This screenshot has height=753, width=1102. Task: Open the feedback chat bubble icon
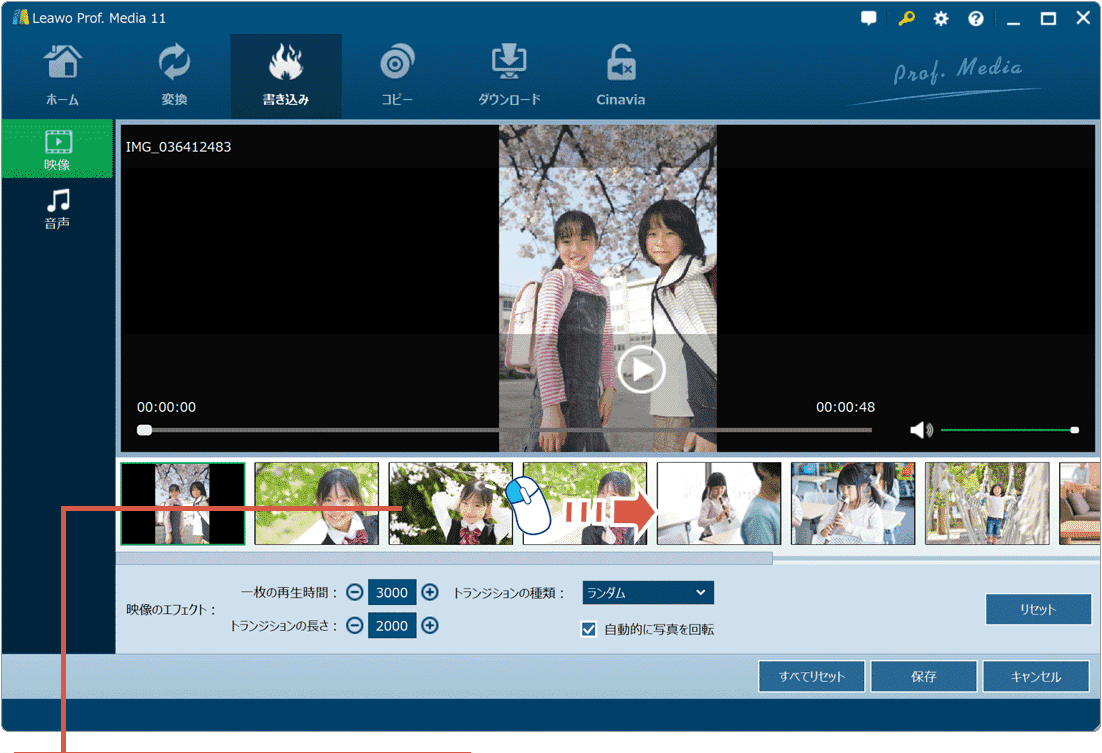point(869,19)
